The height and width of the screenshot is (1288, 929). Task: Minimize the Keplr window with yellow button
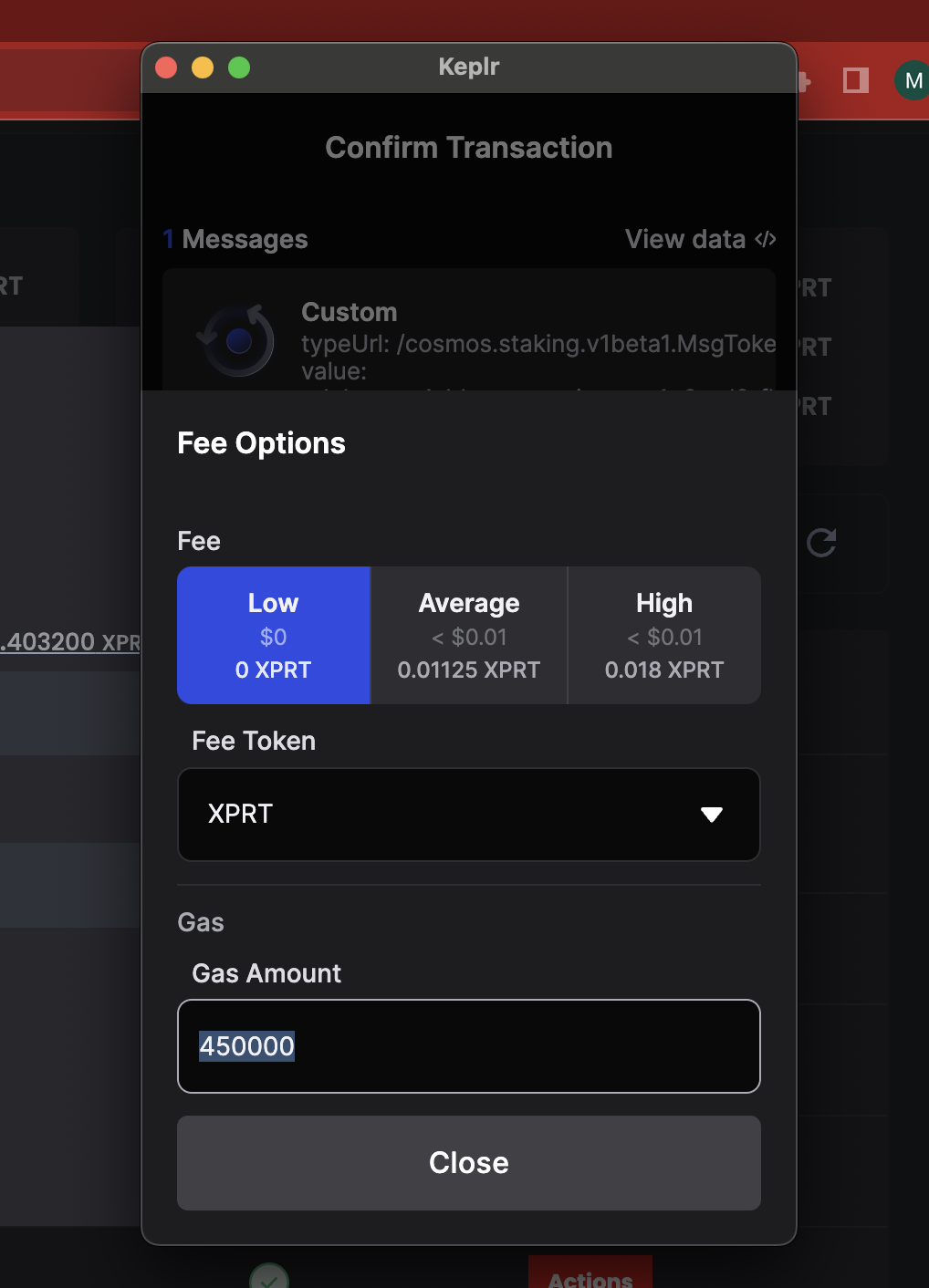[x=203, y=68]
